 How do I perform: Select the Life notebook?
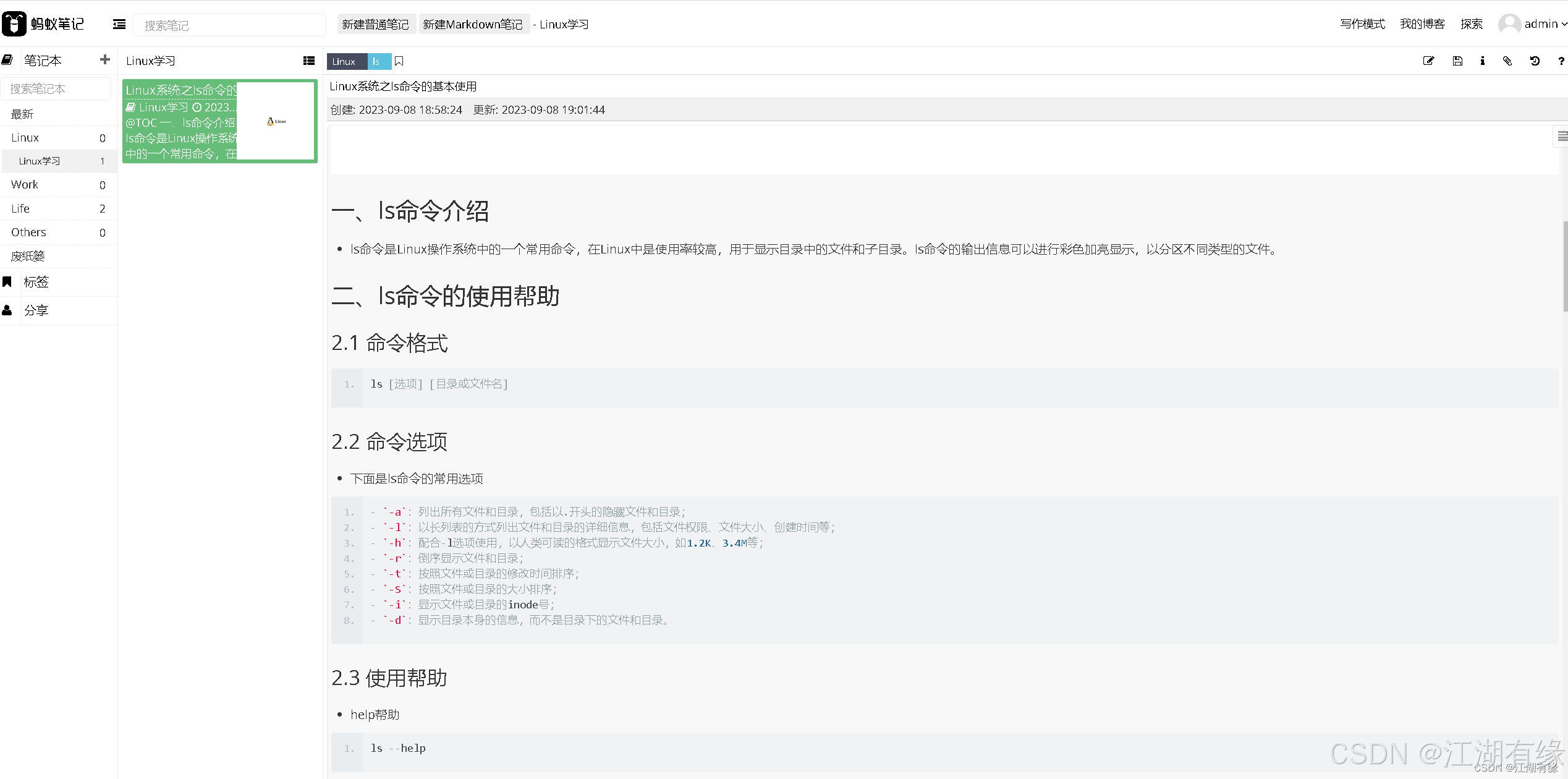(x=20, y=208)
